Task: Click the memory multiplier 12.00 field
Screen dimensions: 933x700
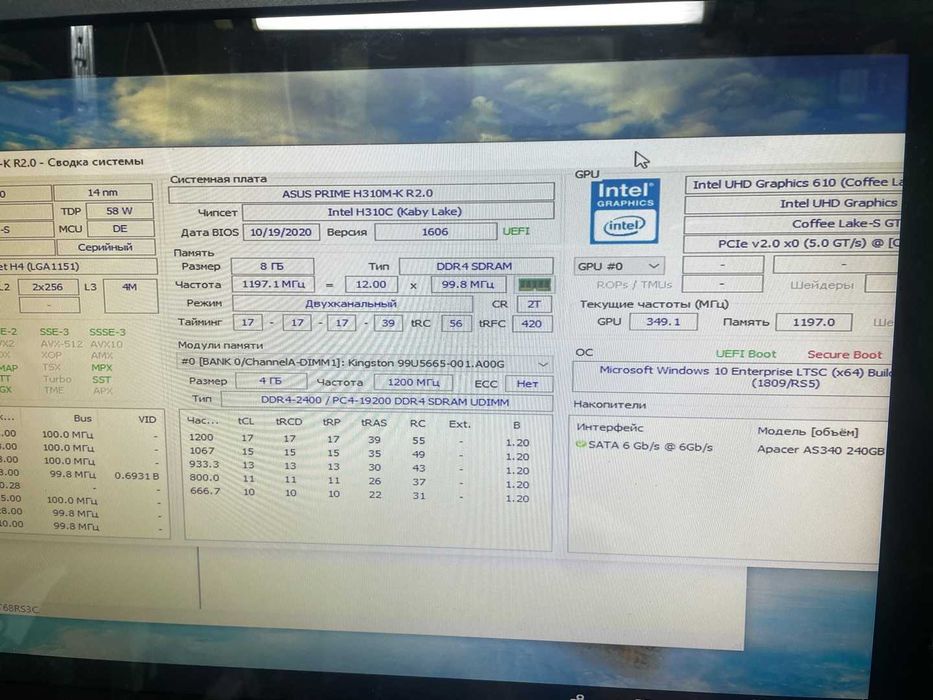Action: (x=371, y=285)
